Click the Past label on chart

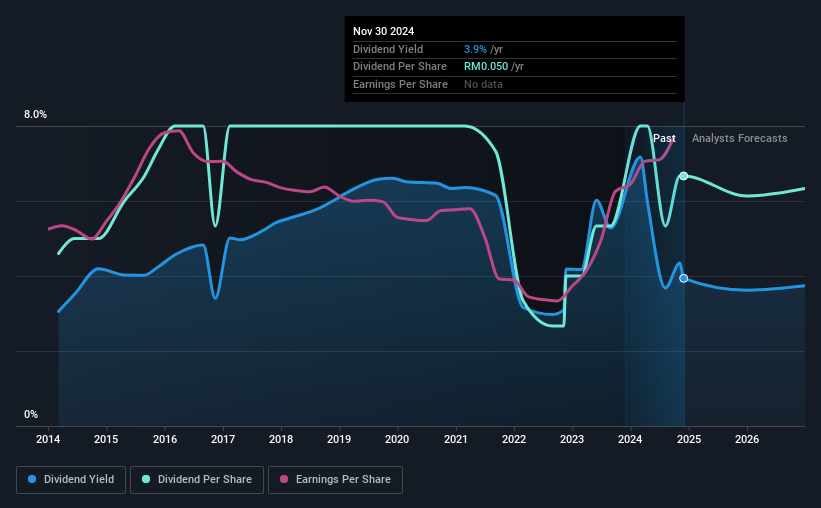pos(664,138)
